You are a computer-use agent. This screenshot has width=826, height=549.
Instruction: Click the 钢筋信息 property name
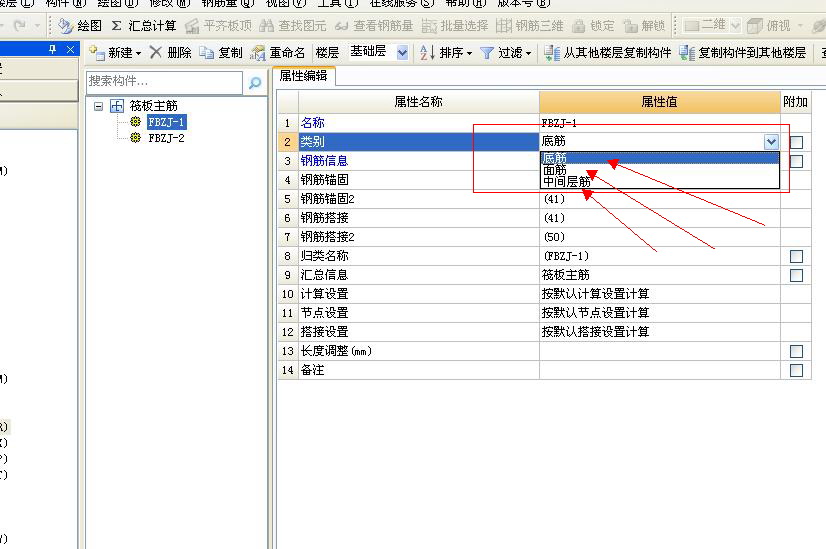(x=324, y=161)
